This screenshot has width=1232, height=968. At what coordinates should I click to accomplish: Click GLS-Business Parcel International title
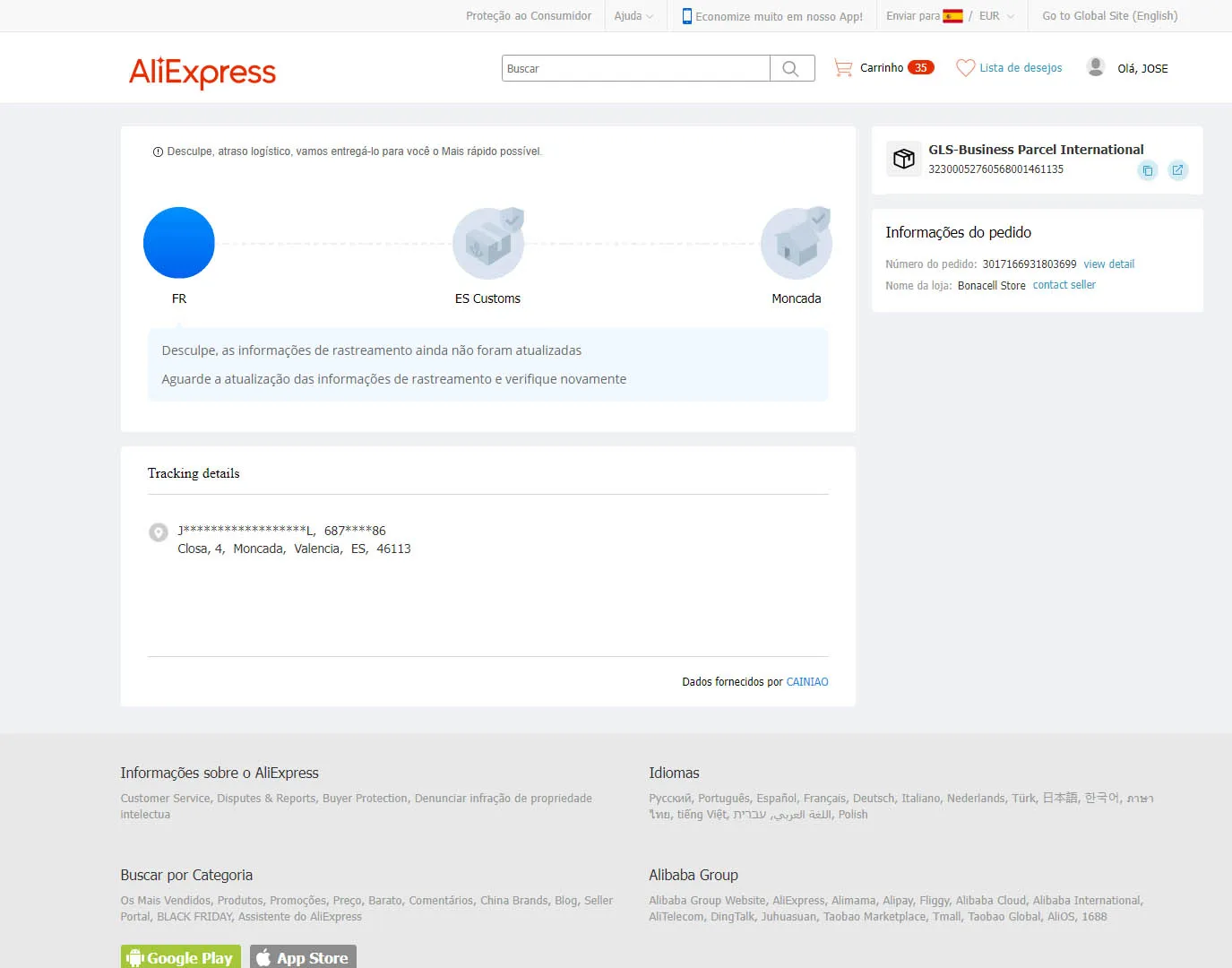[x=1036, y=150]
